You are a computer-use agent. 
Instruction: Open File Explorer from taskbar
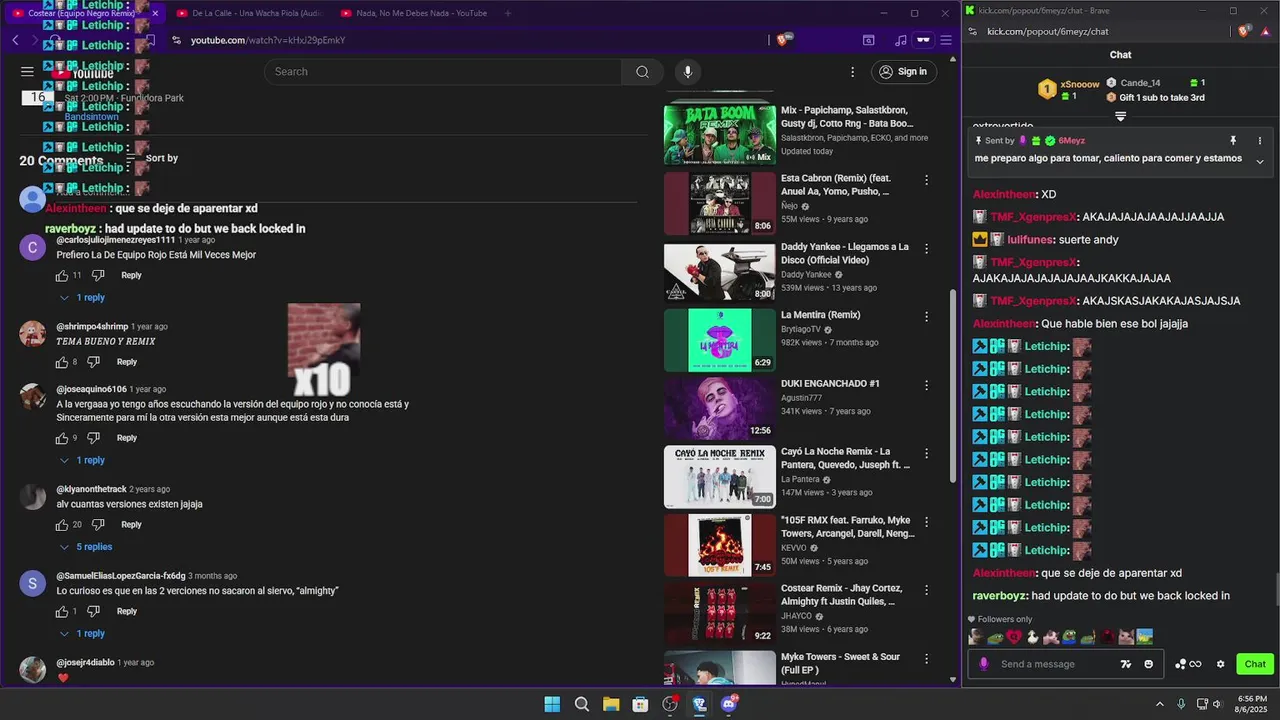click(x=611, y=704)
